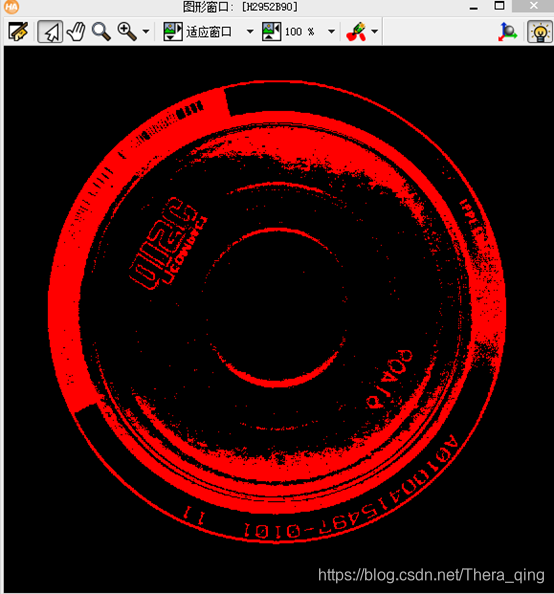
Task: Click the image scale icon beside 100 %
Action: click(x=271, y=31)
